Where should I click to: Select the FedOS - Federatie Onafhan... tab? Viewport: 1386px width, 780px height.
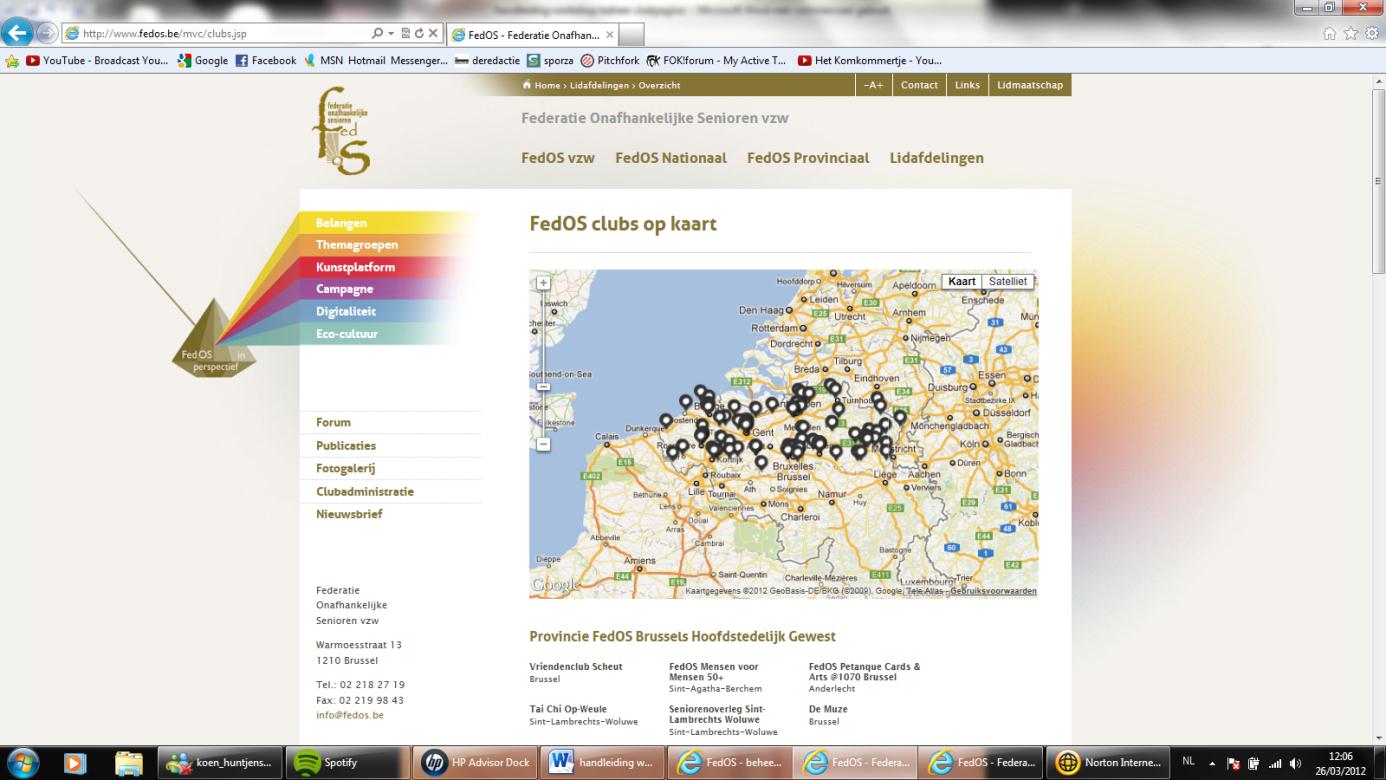click(x=532, y=34)
